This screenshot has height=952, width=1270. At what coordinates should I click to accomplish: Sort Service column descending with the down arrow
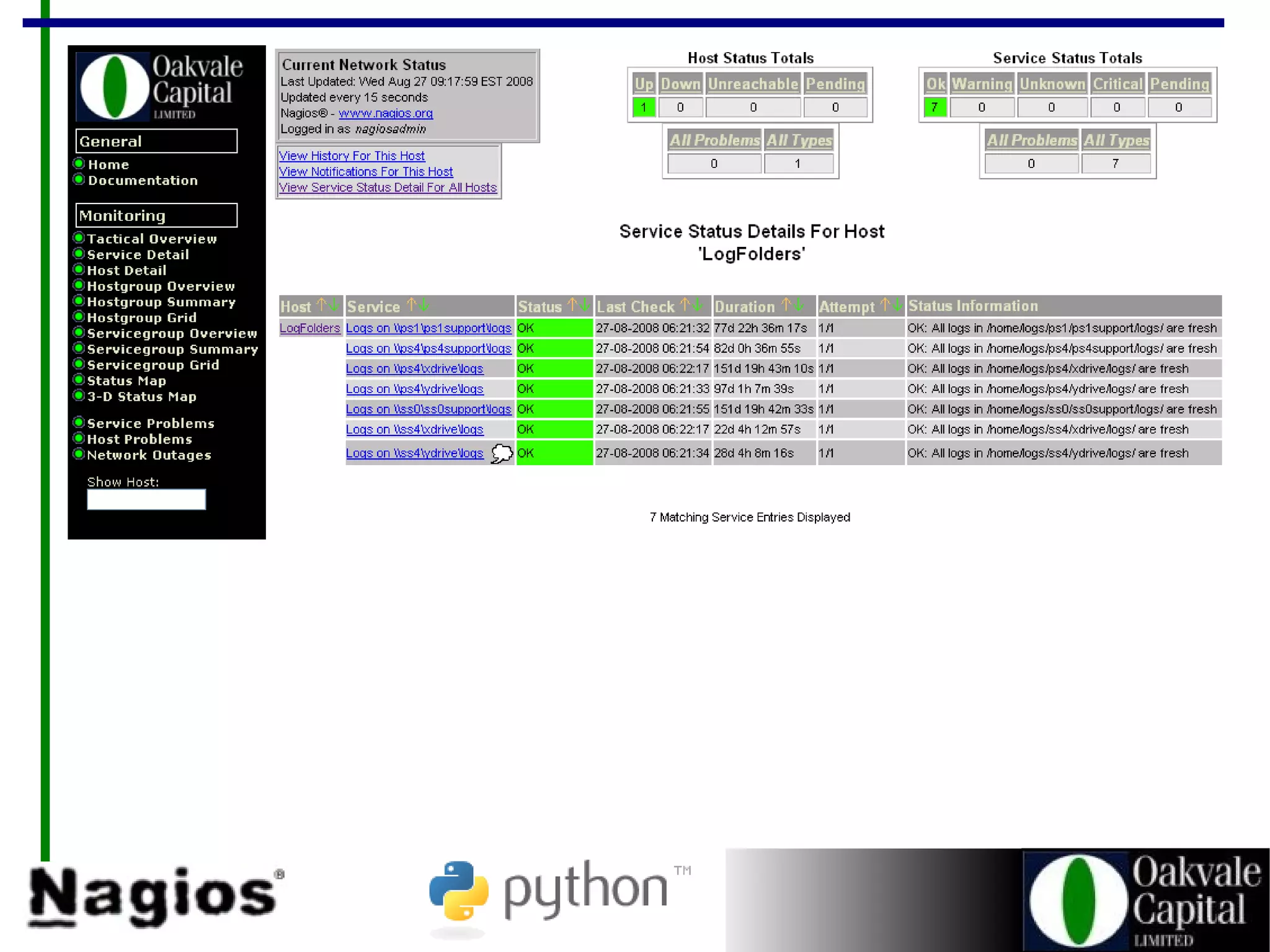click(x=424, y=305)
